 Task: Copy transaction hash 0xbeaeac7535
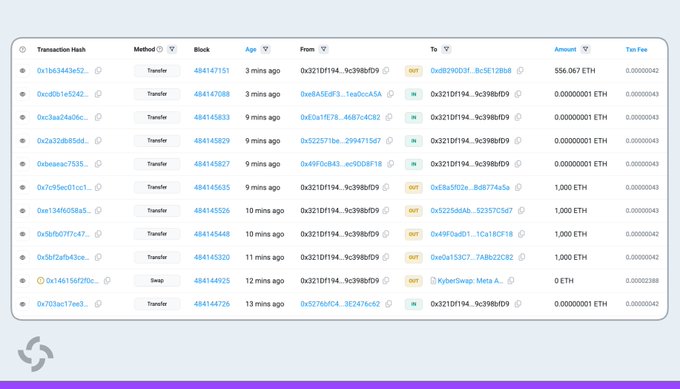pos(98,164)
